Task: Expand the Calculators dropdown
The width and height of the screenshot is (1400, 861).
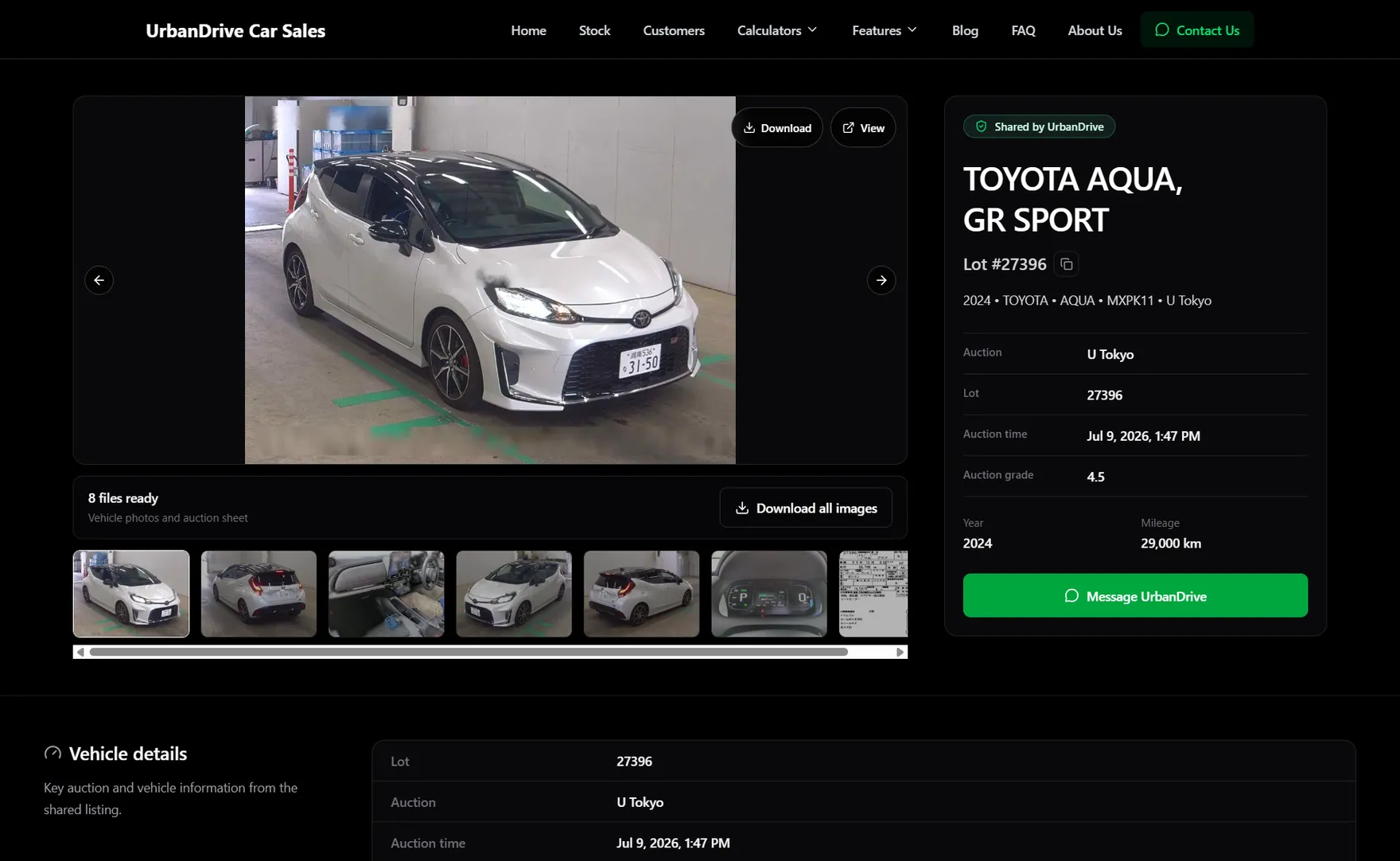Action: pyautogui.click(x=777, y=30)
